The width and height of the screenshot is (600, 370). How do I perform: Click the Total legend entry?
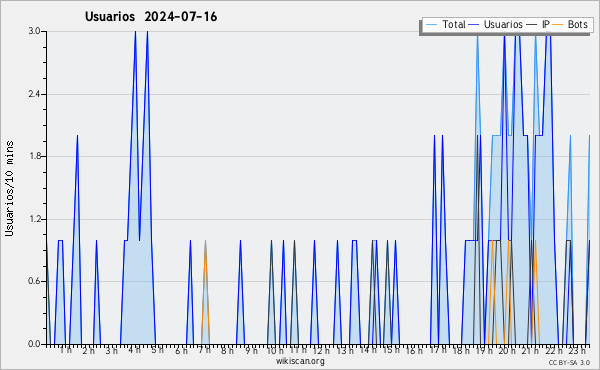point(445,24)
